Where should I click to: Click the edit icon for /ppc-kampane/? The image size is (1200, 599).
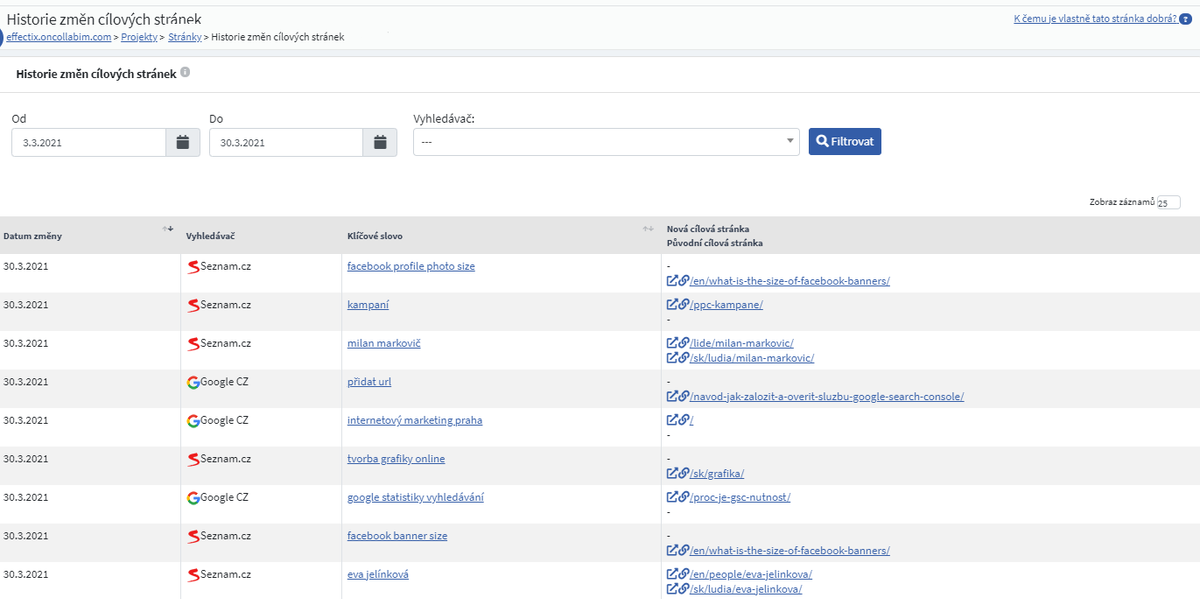point(672,305)
